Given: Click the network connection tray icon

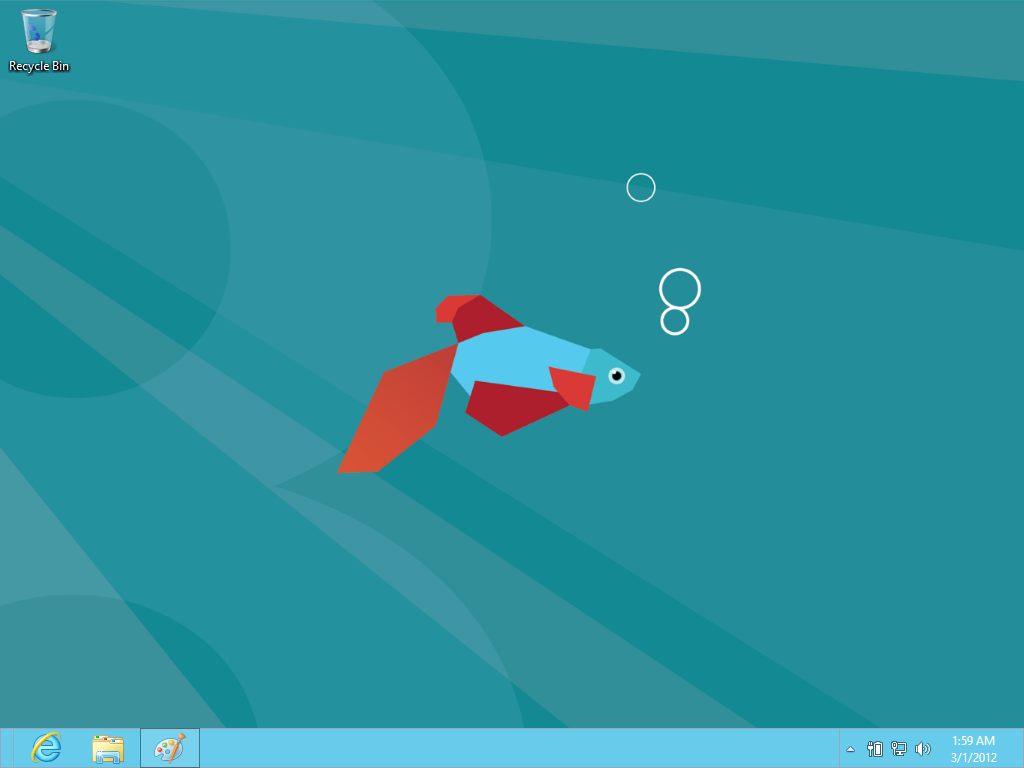Looking at the screenshot, I should click(899, 748).
